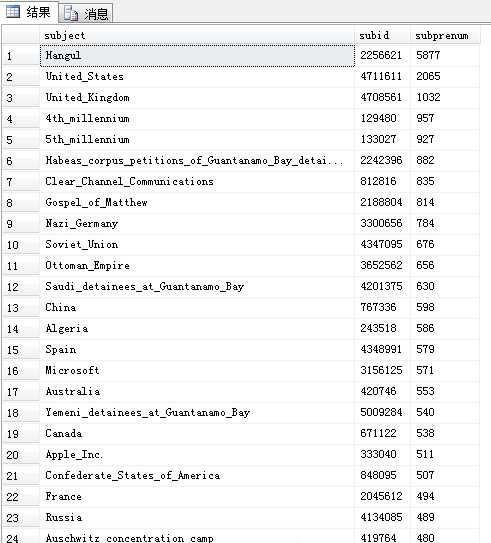The width and height of the screenshot is (491, 543).
Task: Select subprenum value 5877
Action: click(x=445, y=55)
